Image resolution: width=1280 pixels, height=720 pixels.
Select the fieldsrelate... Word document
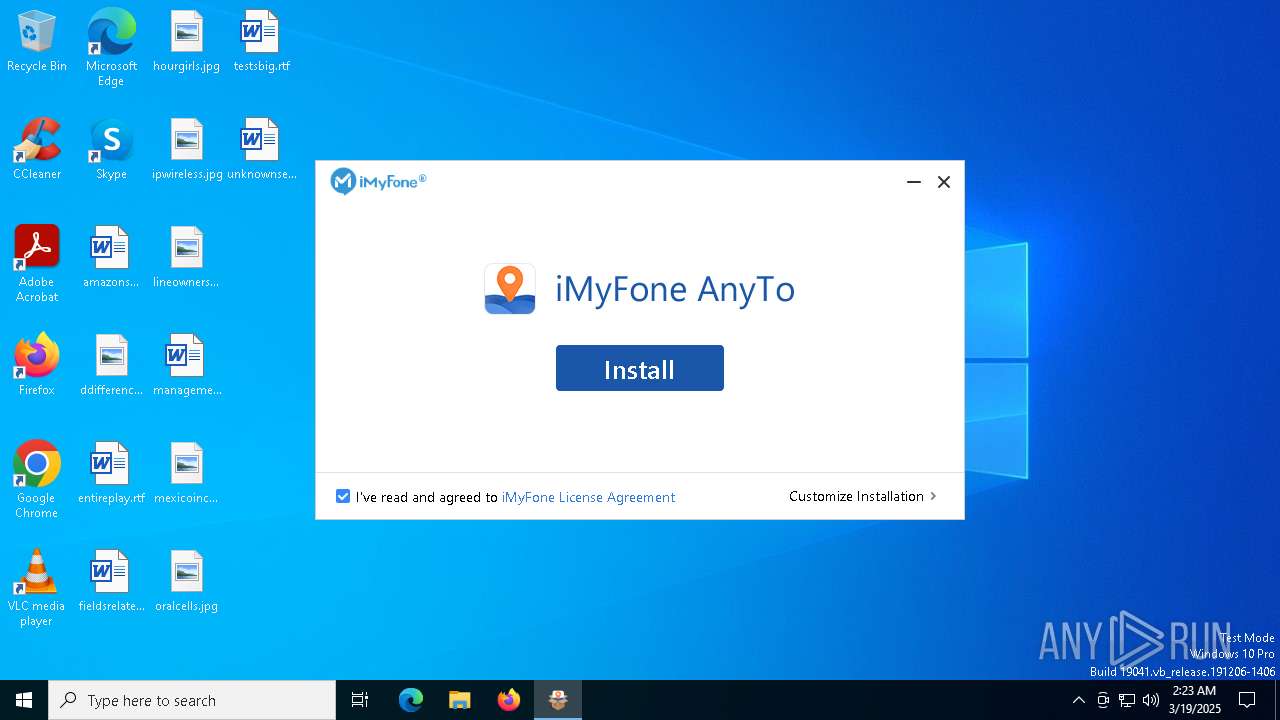click(x=111, y=582)
